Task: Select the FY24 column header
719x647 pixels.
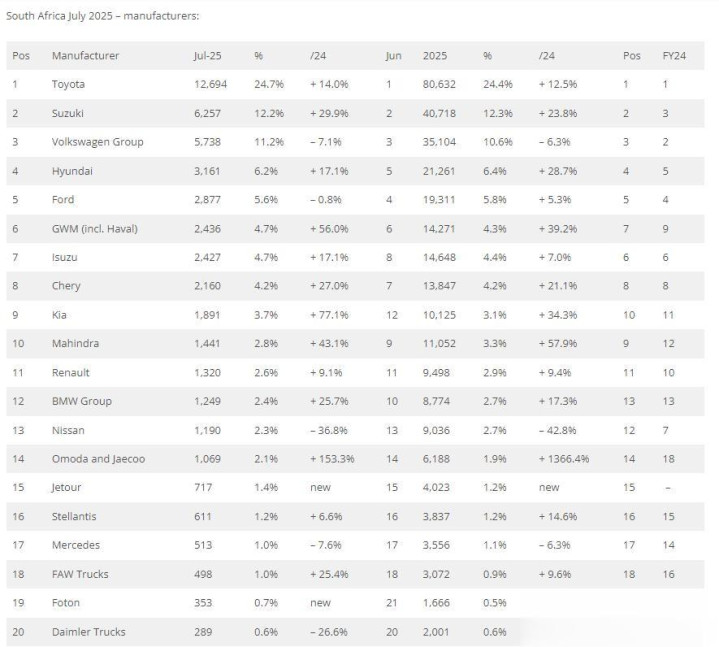Action: coord(674,56)
